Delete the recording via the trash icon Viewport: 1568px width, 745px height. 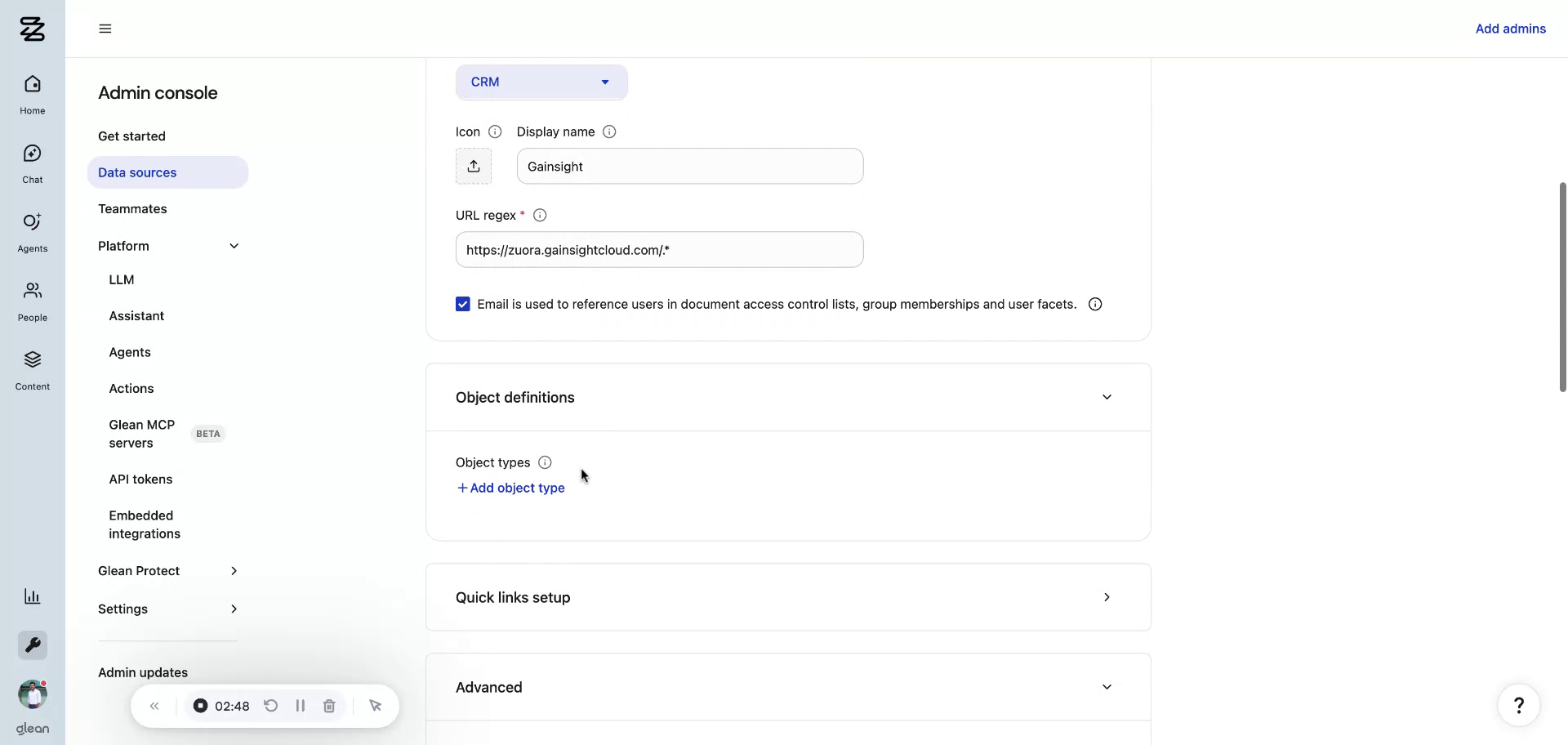(x=328, y=705)
